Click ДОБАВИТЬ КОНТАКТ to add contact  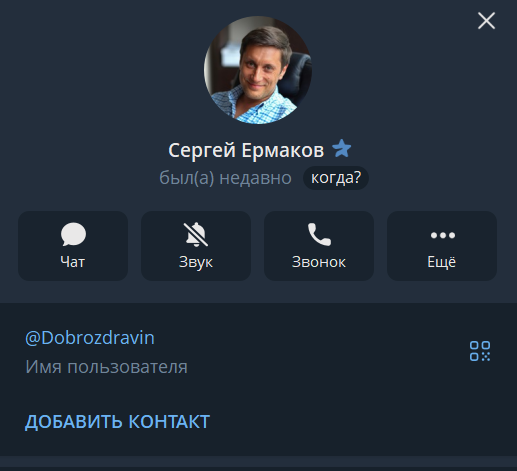117,422
